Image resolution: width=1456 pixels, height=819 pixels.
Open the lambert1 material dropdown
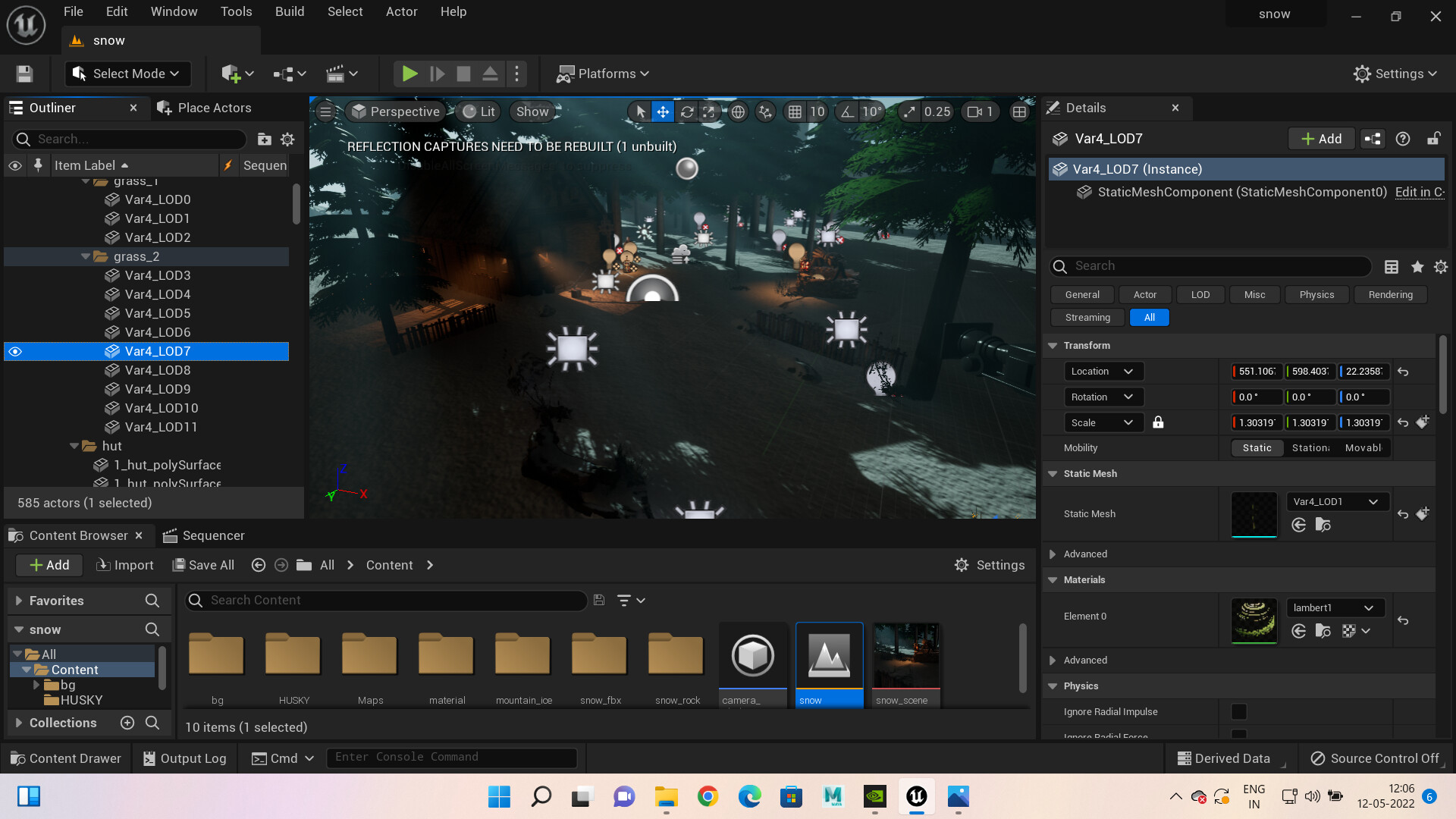(x=1335, y=607)
